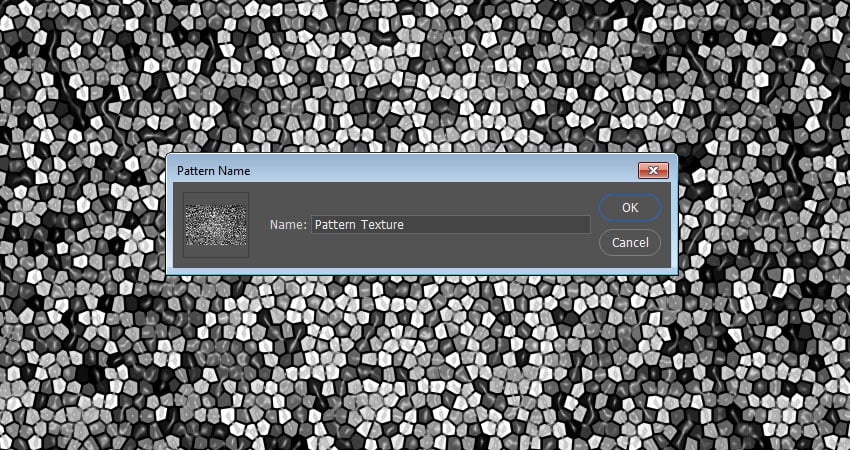This screenshot has width=850, height=450.
Task: Click the "Name:" label
Action: pyautogui.click(x=288, y=224)
